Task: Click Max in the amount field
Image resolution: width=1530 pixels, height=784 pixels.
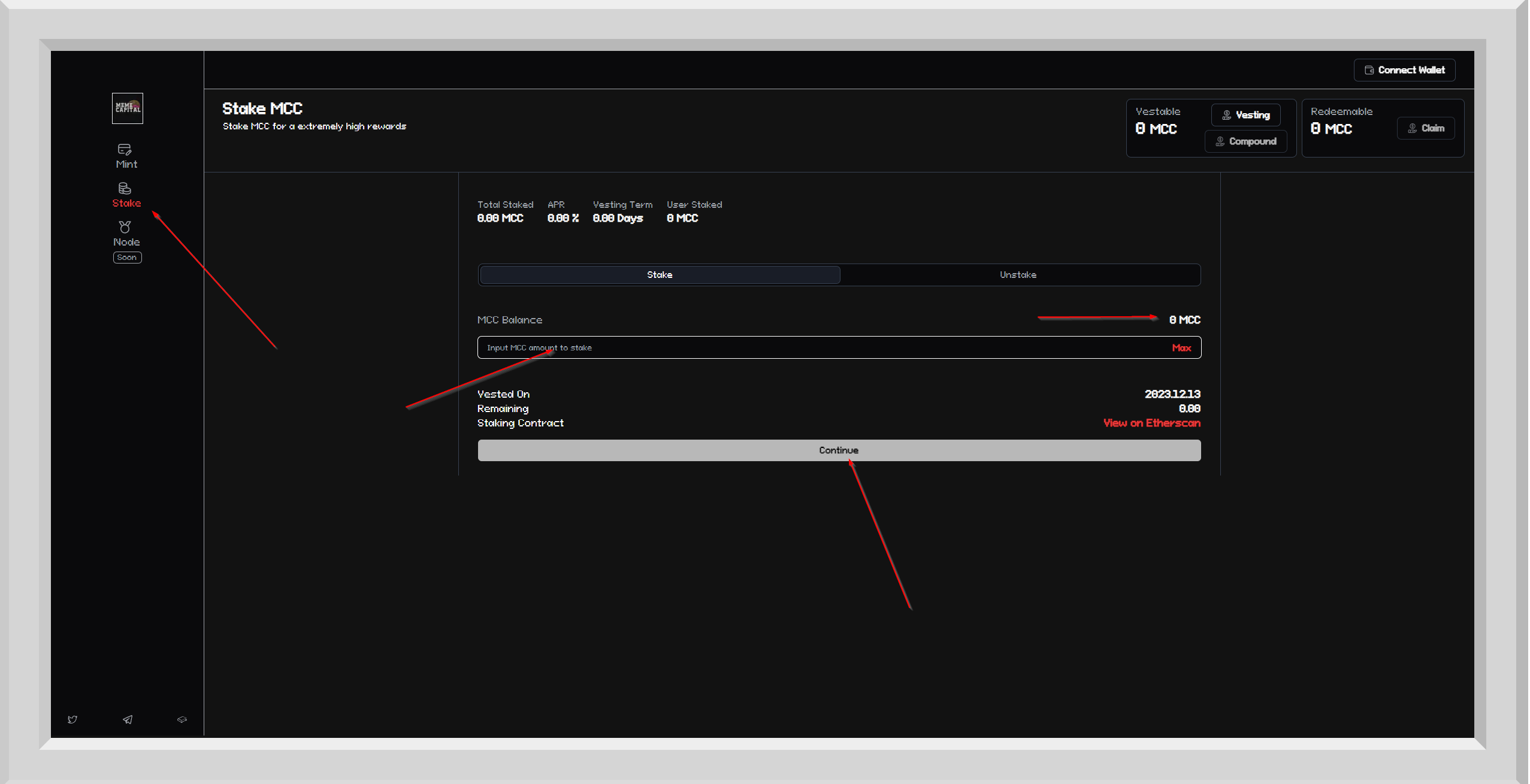Action: [1181, 348]
